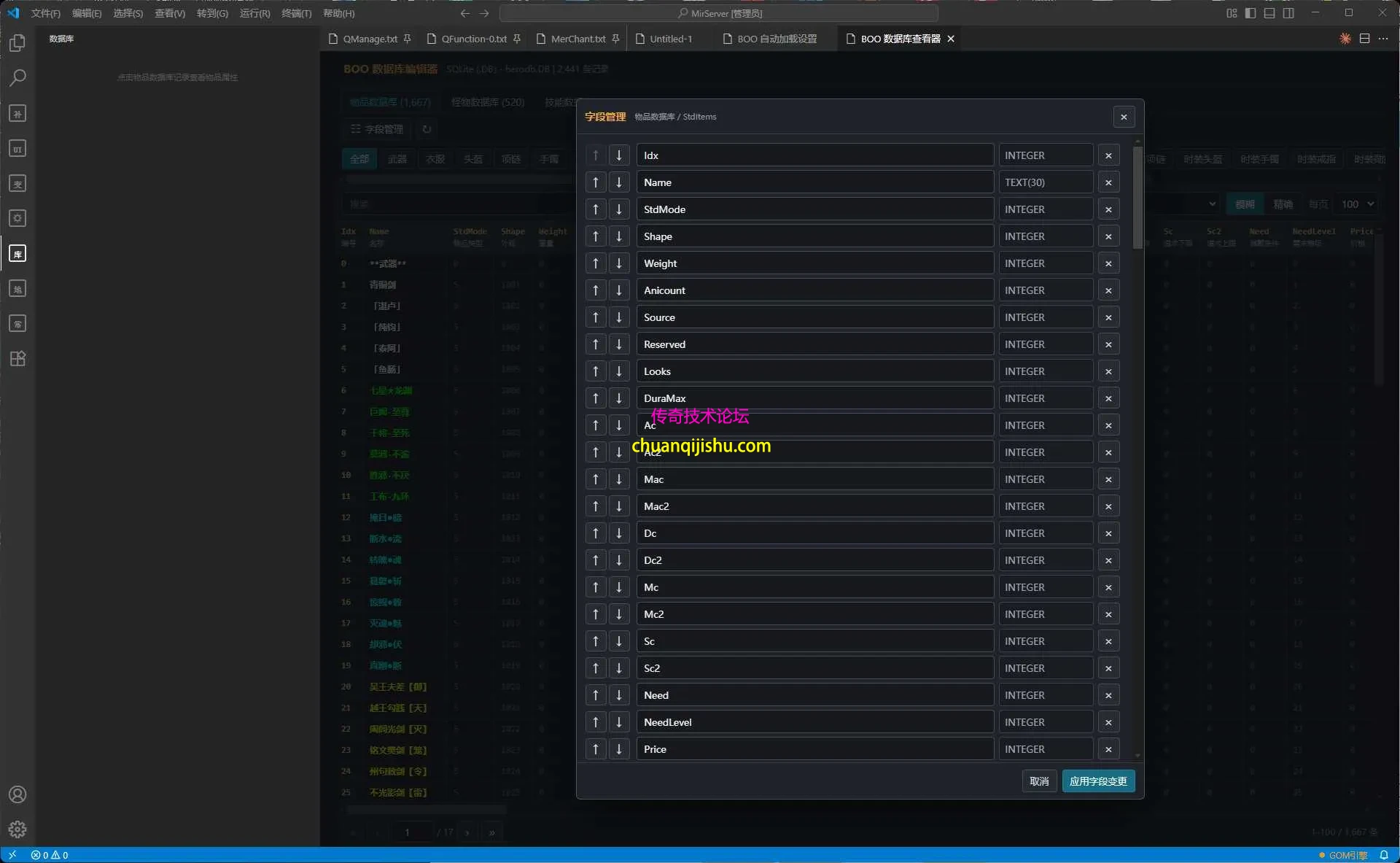1400x863 pixels.
Task: Open the 文件(F) menu
Action: click(x=45, y=13)
